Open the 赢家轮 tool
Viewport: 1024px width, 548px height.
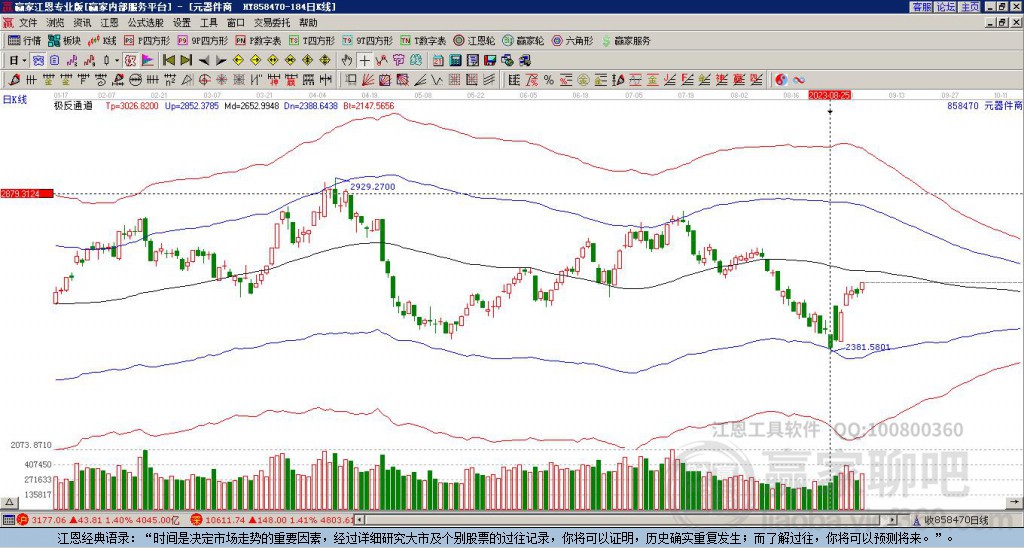click(524, 40)
